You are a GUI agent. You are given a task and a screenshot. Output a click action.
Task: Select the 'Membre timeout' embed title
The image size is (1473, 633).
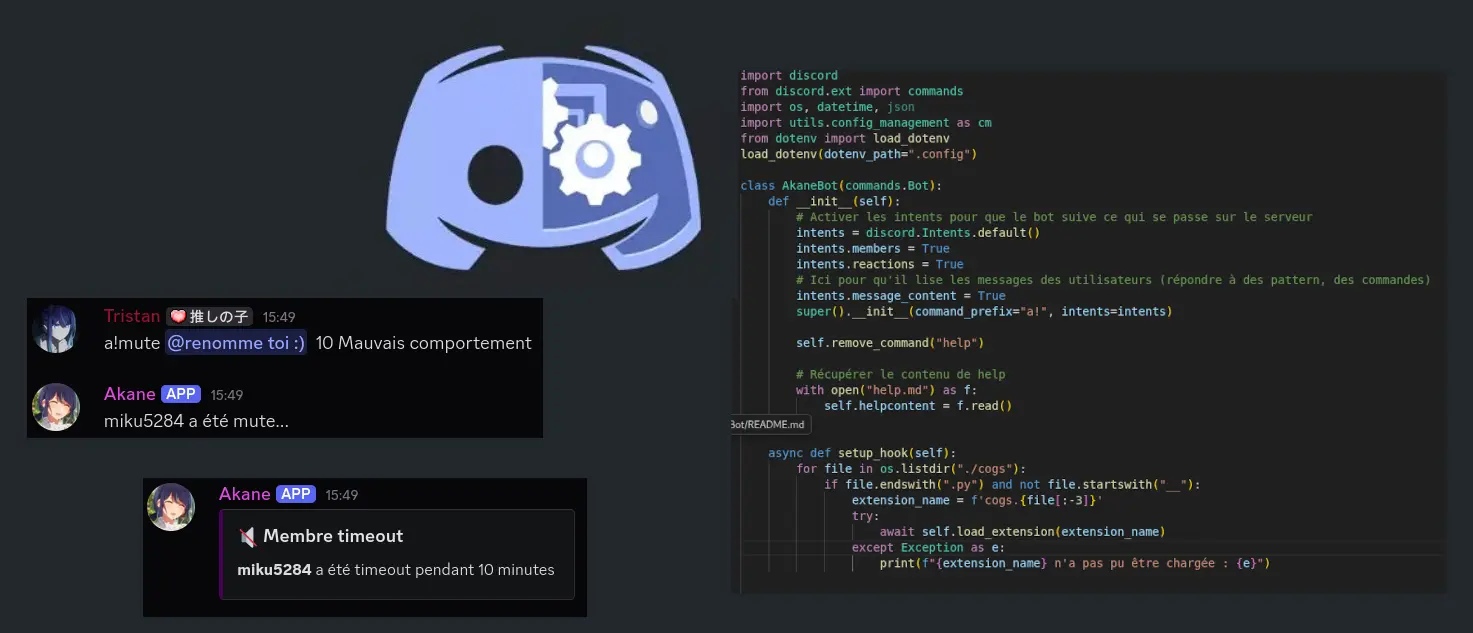point(333,537)
